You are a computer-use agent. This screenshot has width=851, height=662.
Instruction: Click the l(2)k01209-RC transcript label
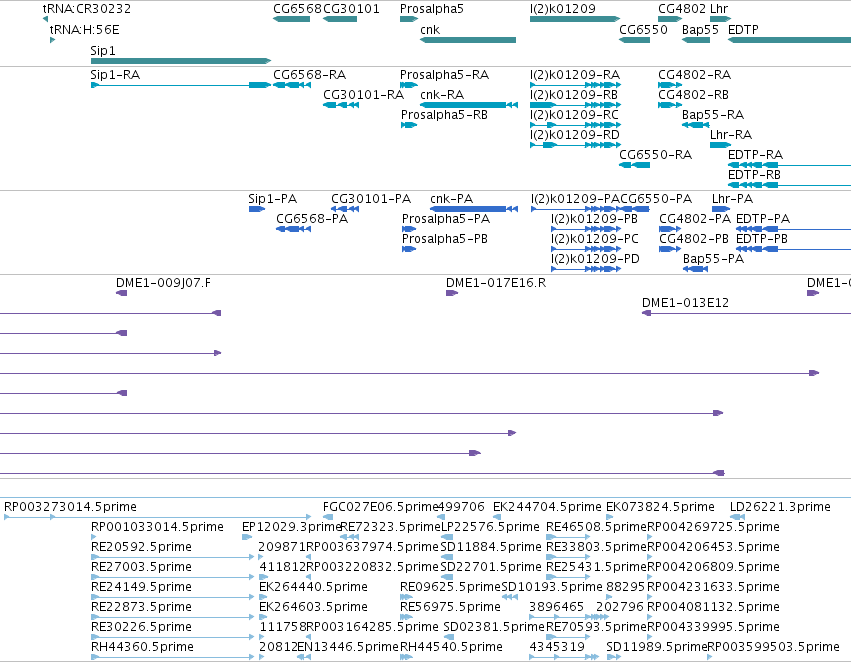tap(574, 115)
